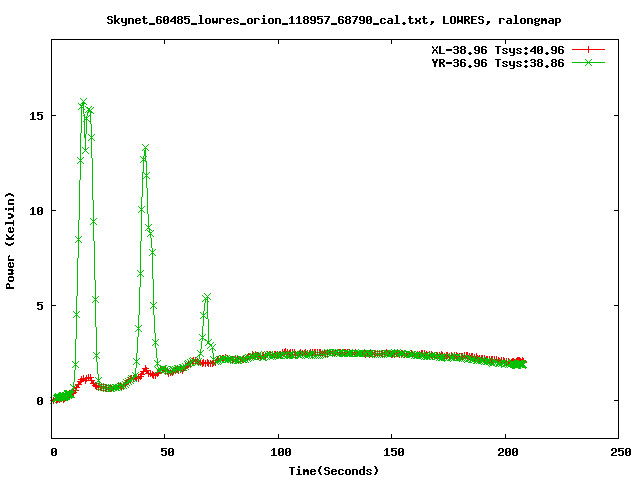Click the tallest green peak near 15 Kelvin
The height and width of the screenshot is (480, 640).
pyautogui.click(x=83, y=102)
